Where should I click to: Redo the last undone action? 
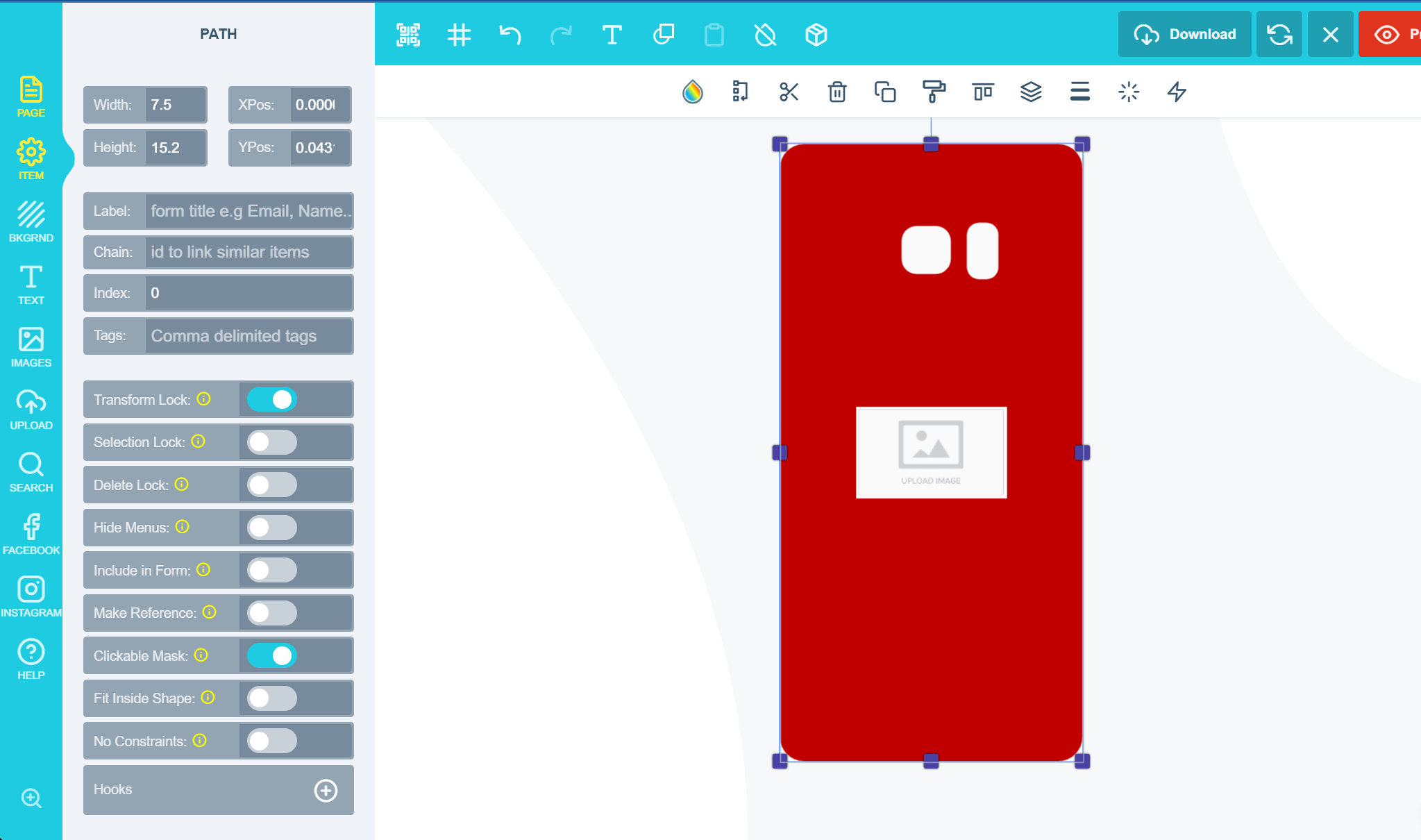(x=561, y=35)
